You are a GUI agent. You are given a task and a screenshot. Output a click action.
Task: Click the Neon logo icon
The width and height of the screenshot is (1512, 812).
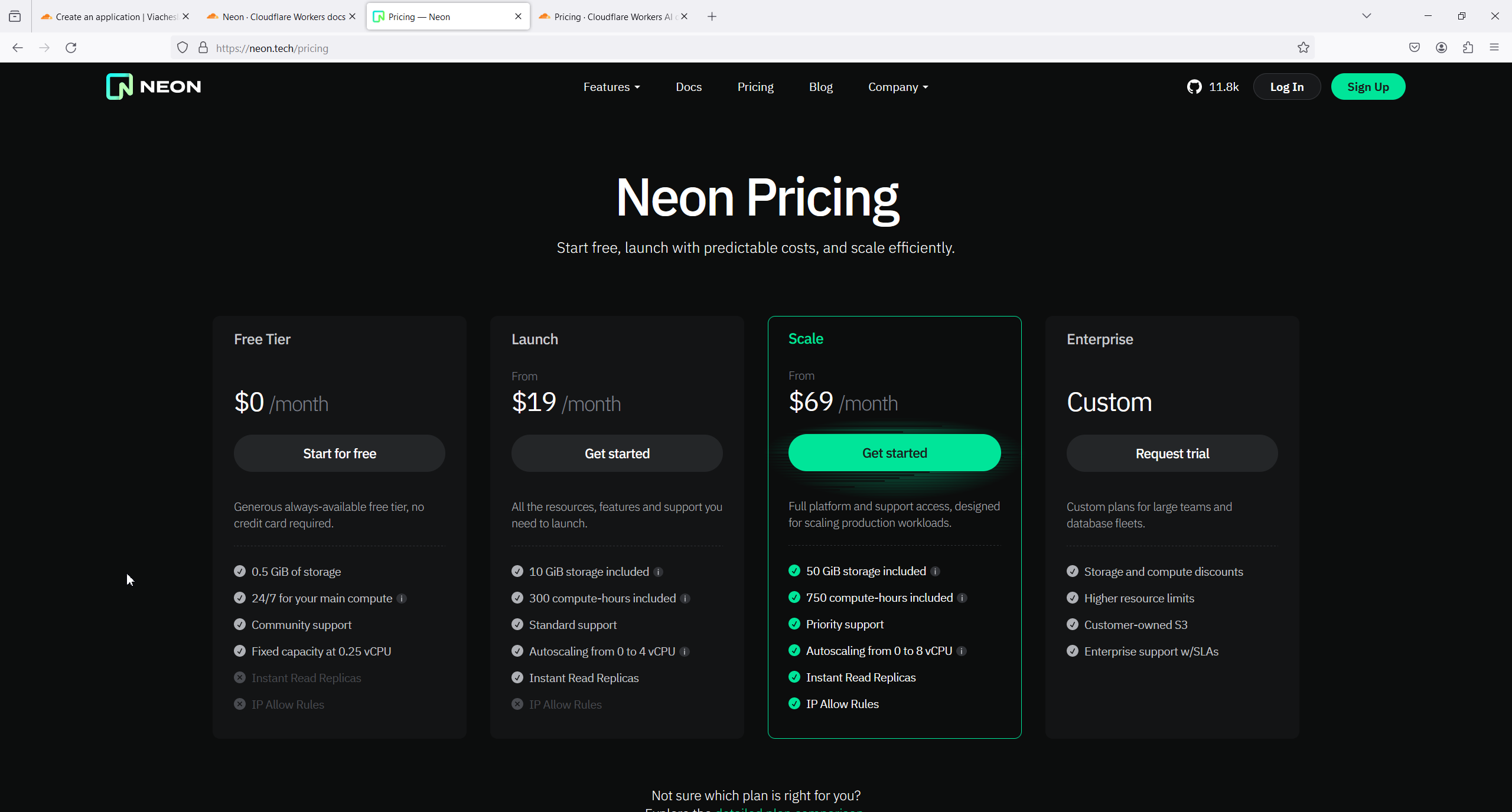[x=119, y=87]
